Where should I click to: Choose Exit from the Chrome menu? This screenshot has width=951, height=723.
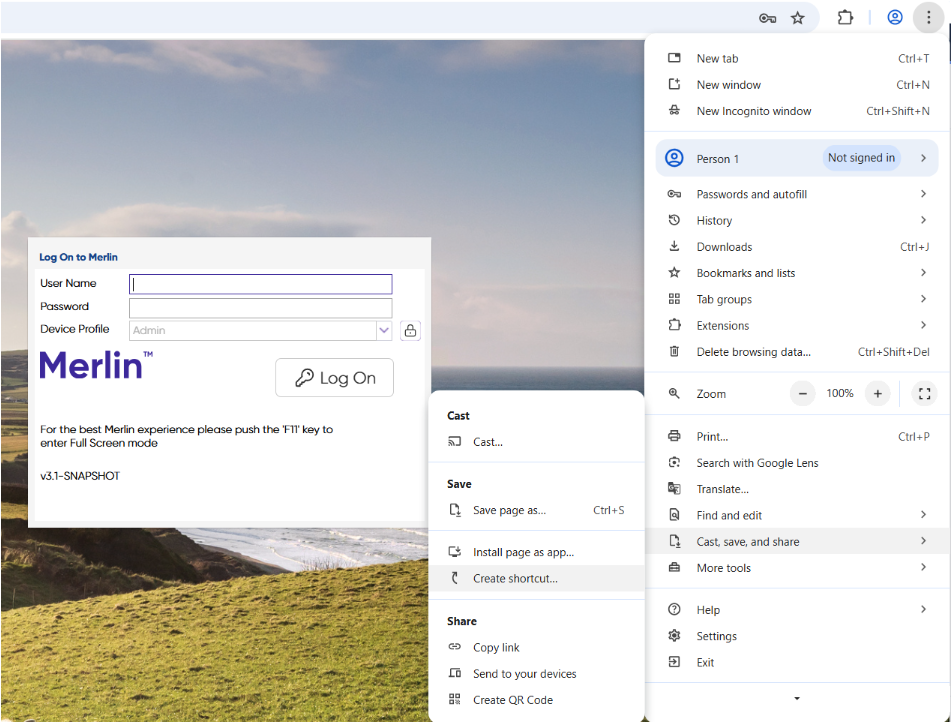point(797,662)
